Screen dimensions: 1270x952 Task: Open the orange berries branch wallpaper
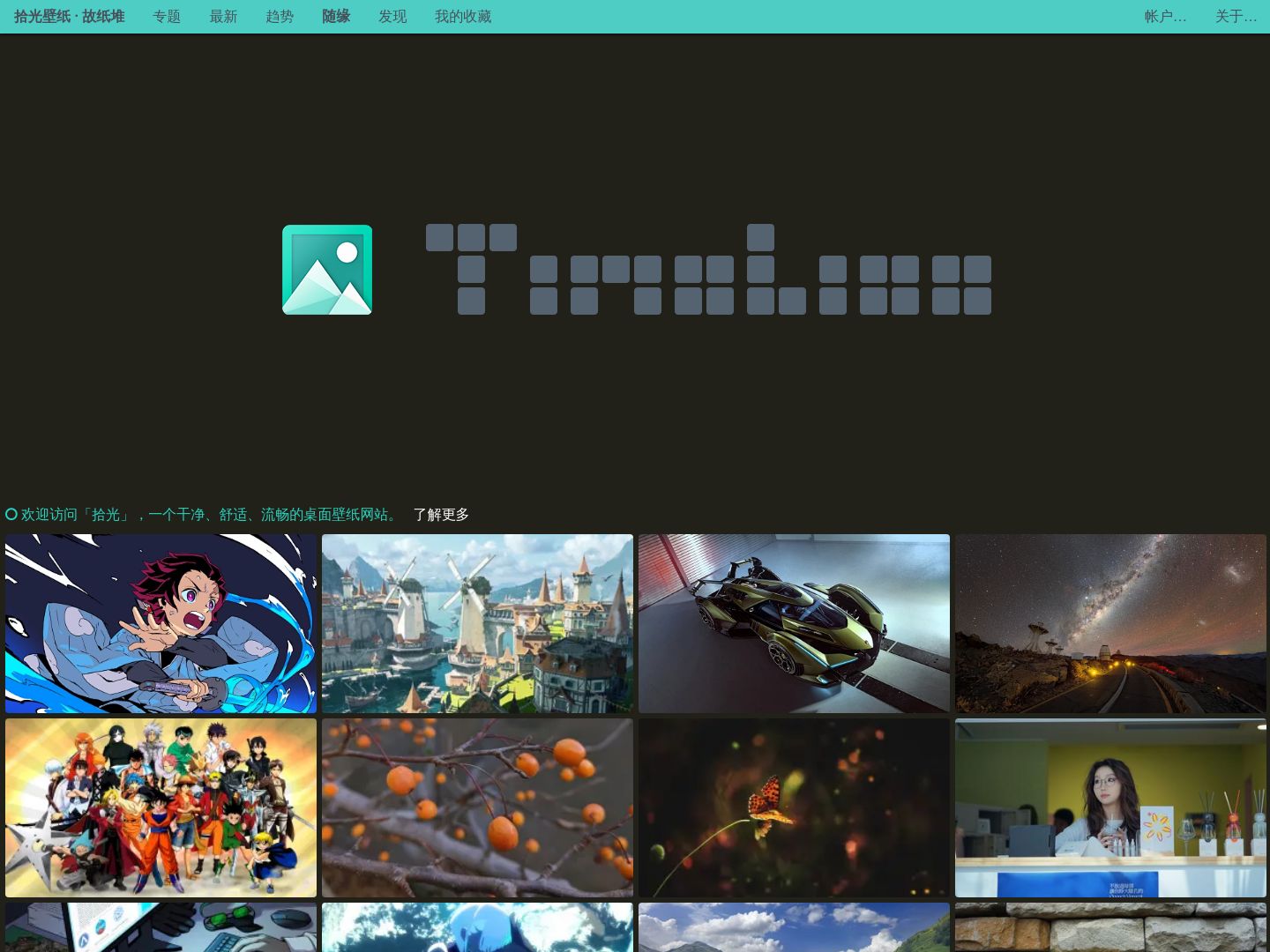pyautogui.click(x=477, y=807)
